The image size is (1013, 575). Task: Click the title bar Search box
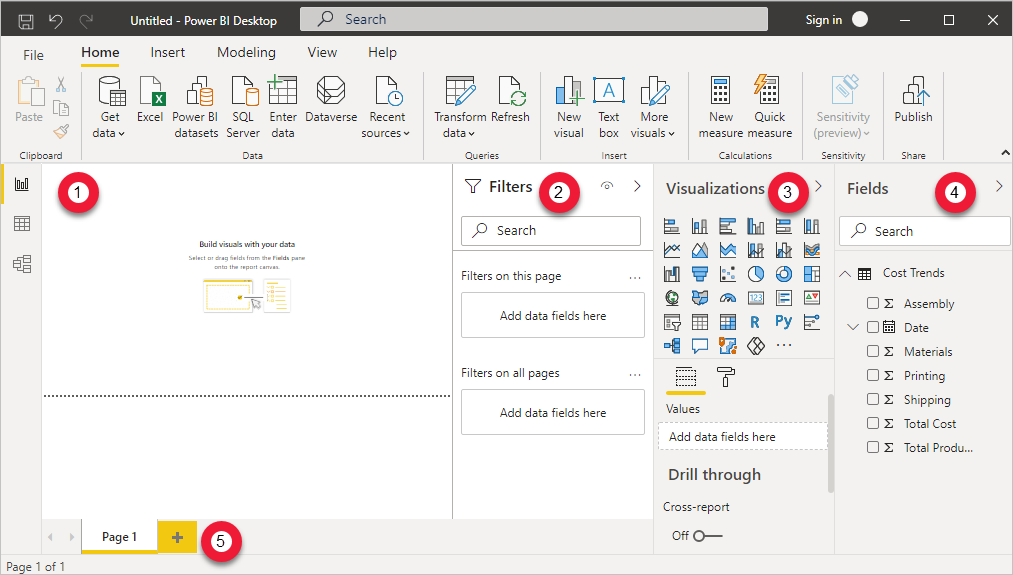coord(534,19)
